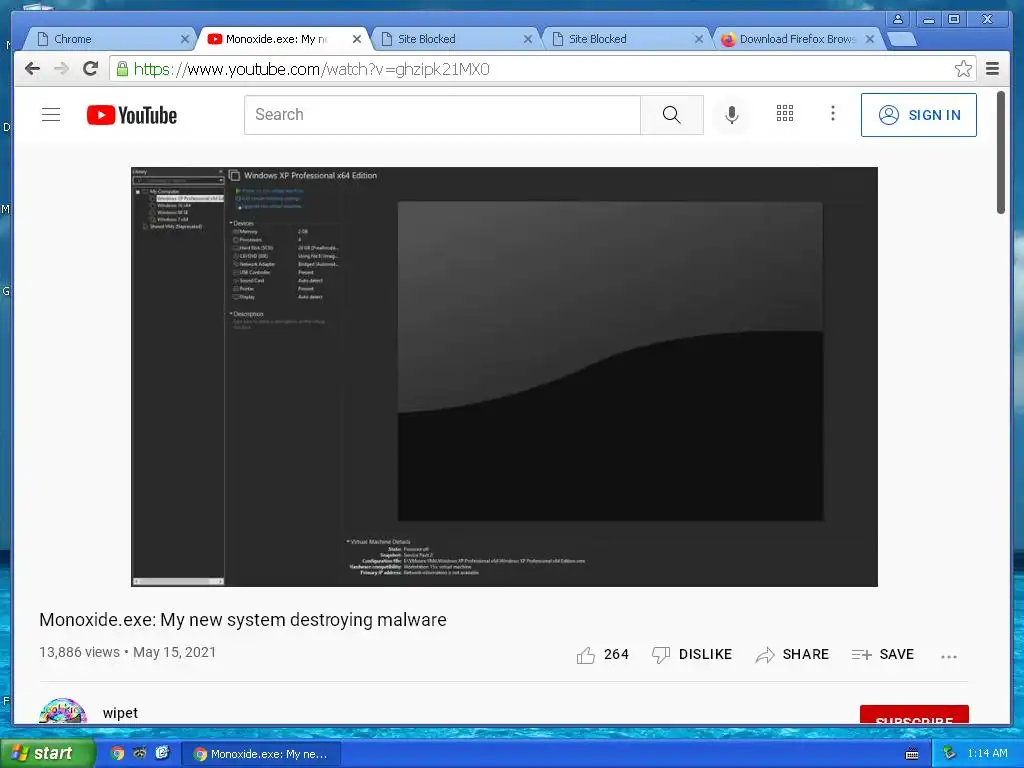Click the address bar URL
Image resolution: width=1024 pixels, height=768 pixels.
pos(312,69)
